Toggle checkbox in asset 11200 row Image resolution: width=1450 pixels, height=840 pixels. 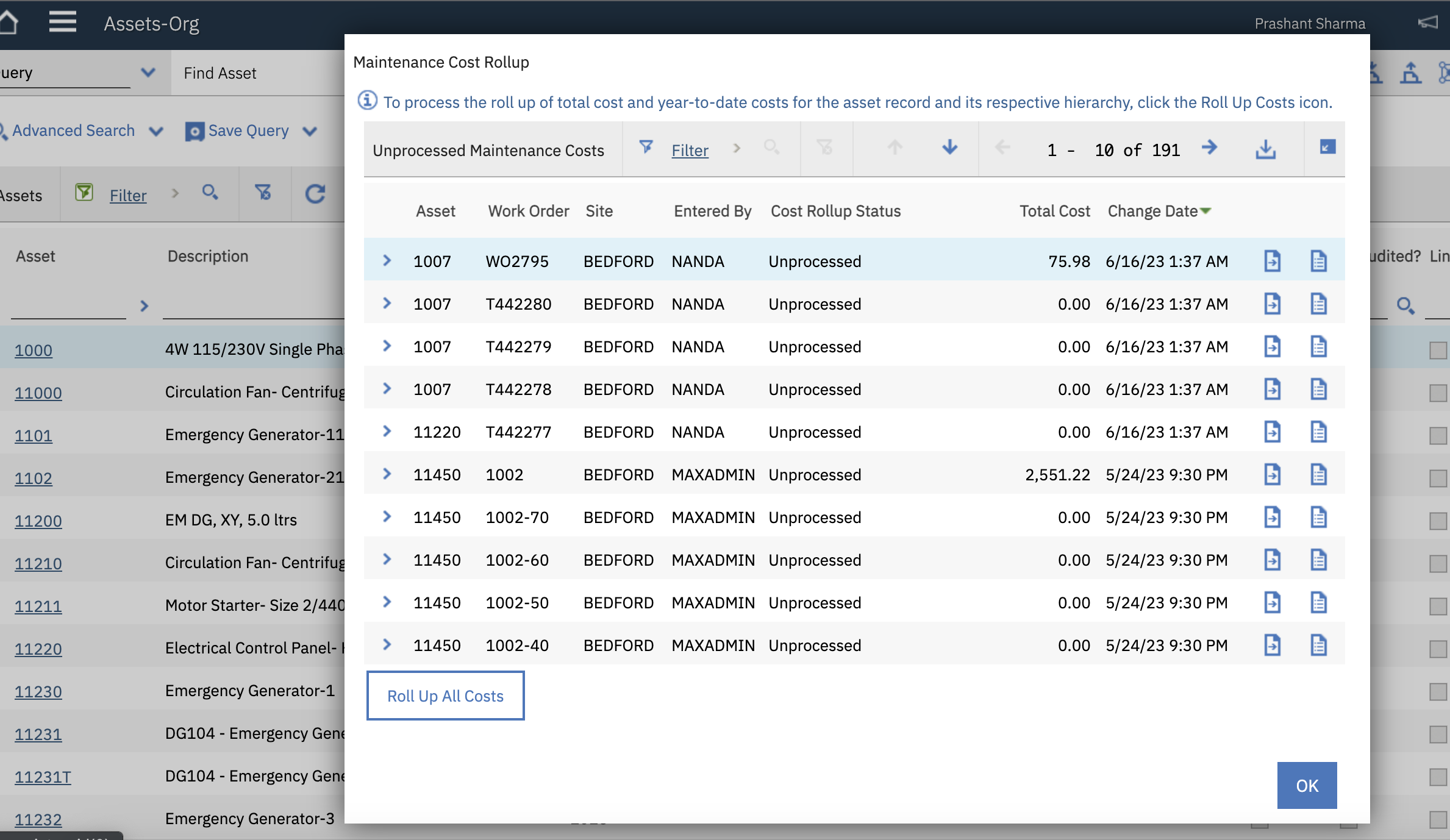1438,521
